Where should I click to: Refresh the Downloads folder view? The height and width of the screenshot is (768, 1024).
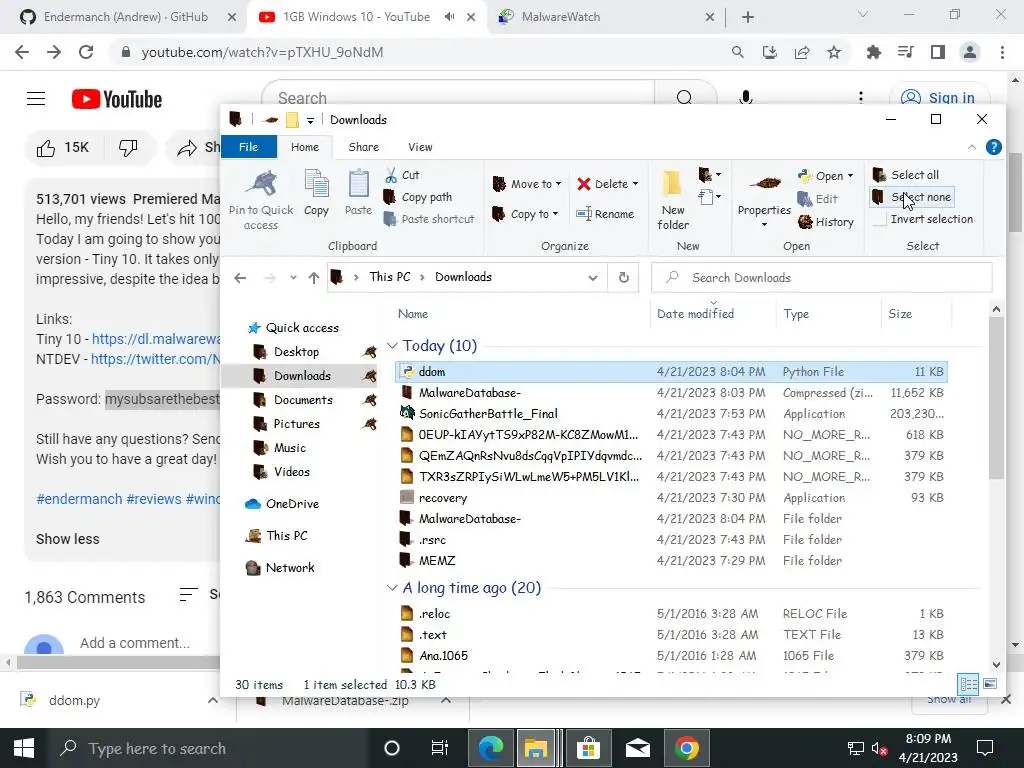point(624,278)
